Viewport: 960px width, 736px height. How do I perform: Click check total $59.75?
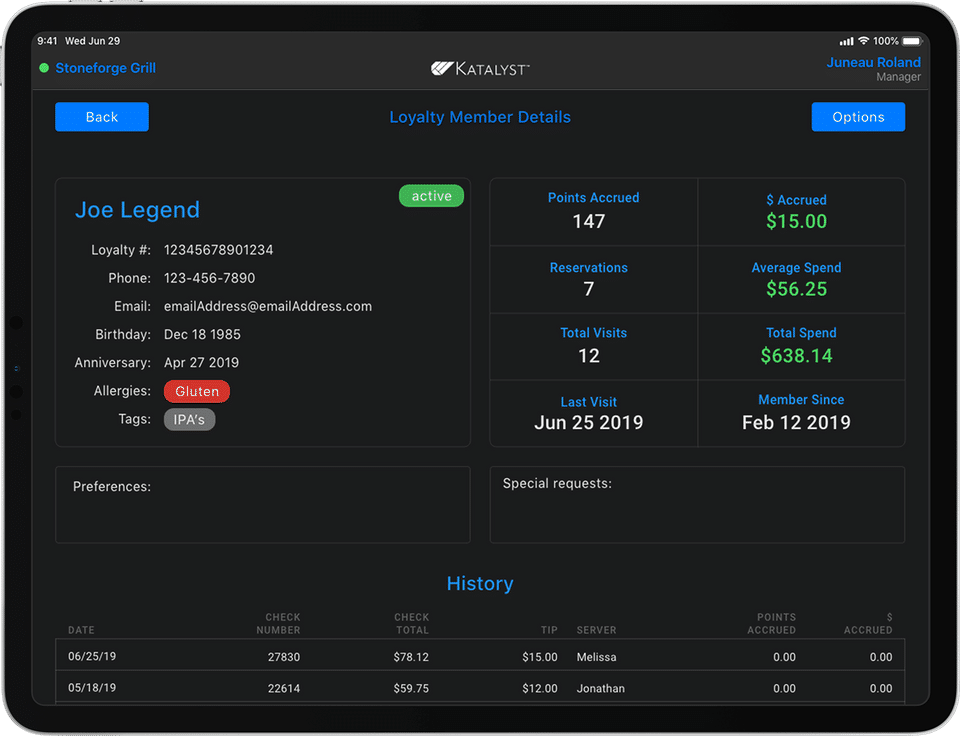coord(411,688)
